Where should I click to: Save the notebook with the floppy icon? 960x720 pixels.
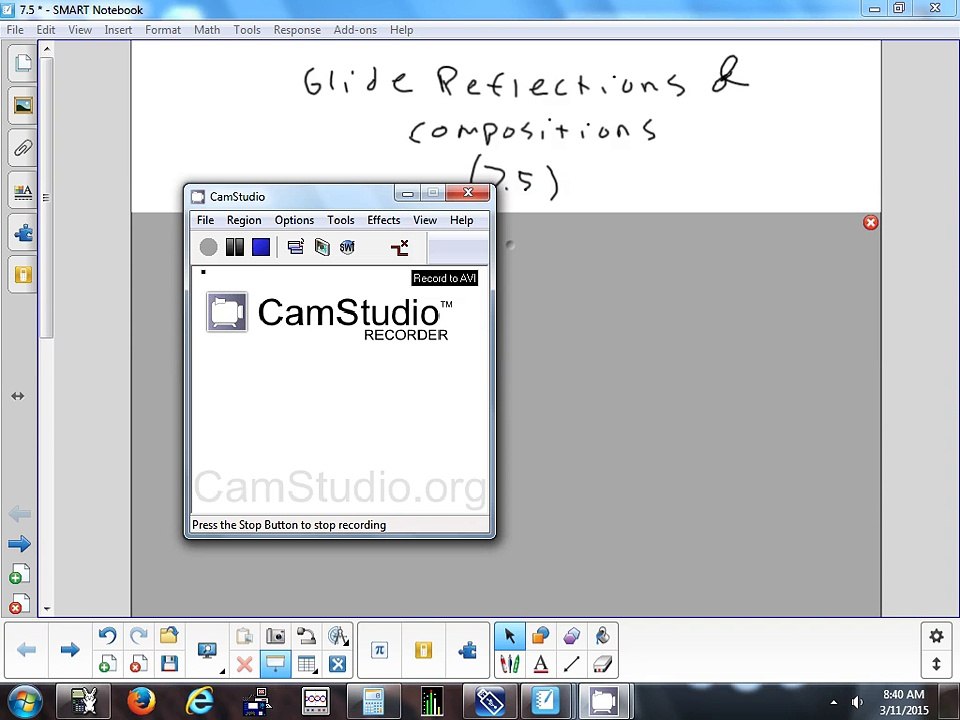tap(169, 664)
